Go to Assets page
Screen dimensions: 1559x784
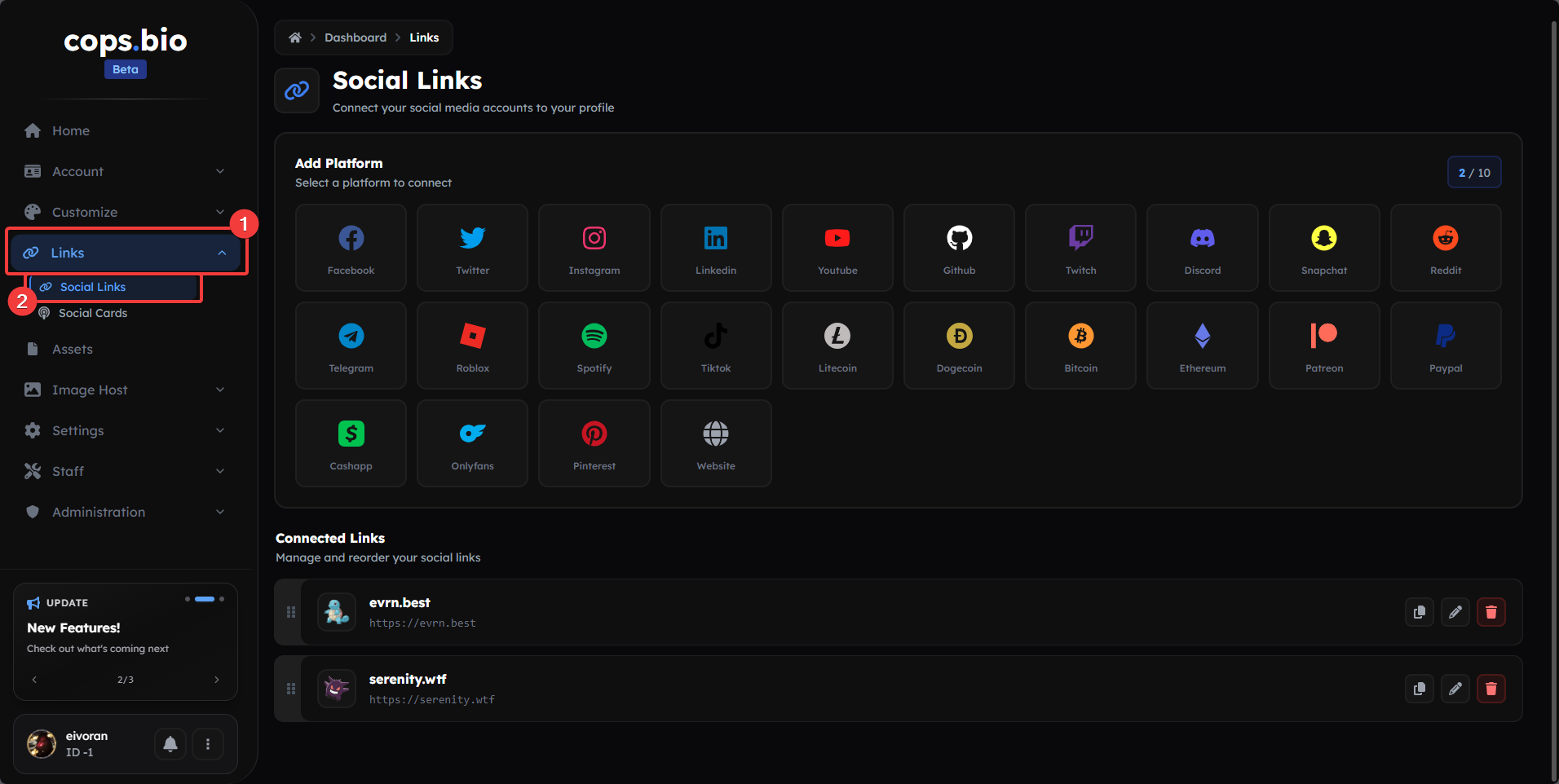coord(73,349)
